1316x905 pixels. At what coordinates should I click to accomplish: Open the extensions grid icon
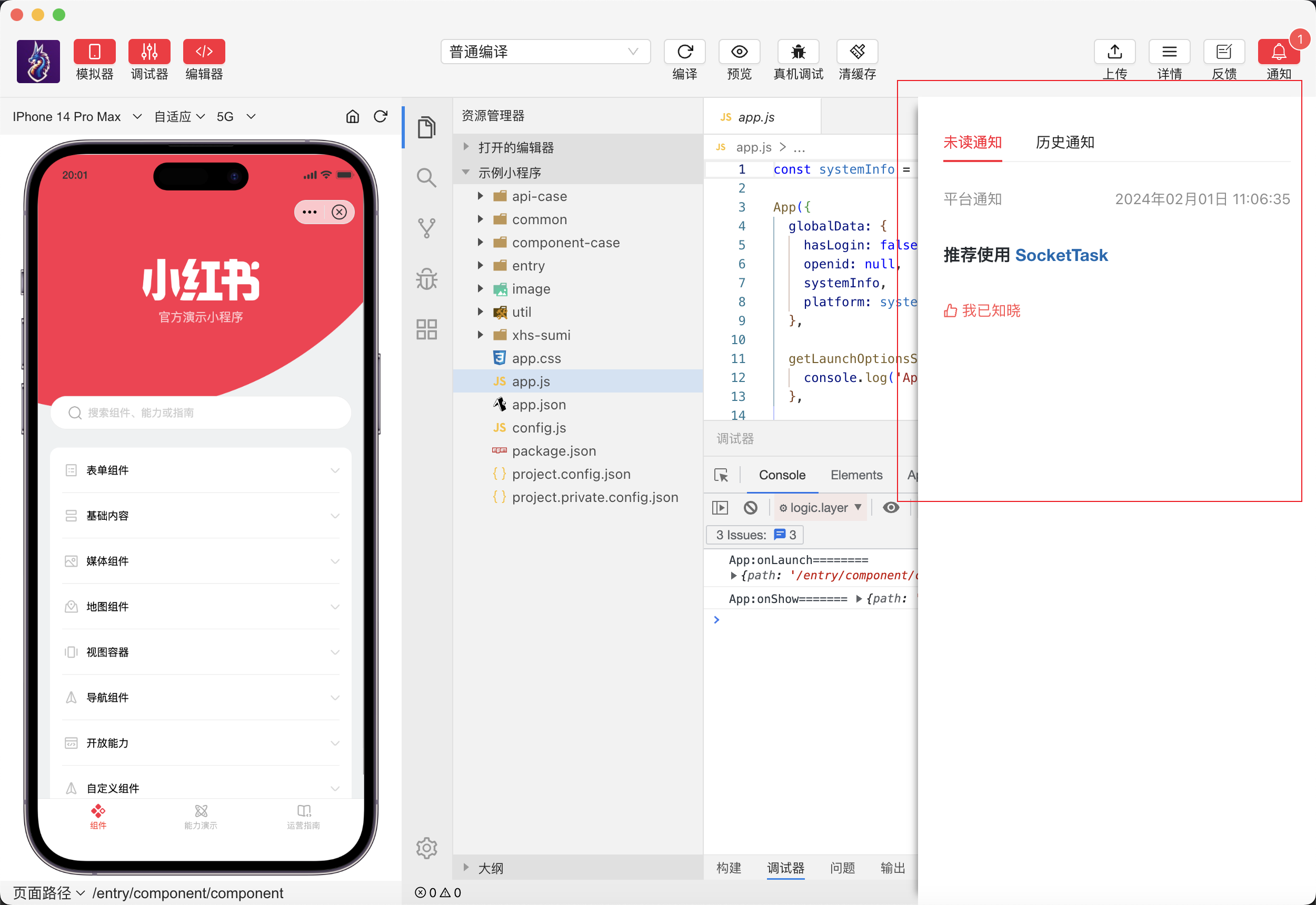(426, 329)
